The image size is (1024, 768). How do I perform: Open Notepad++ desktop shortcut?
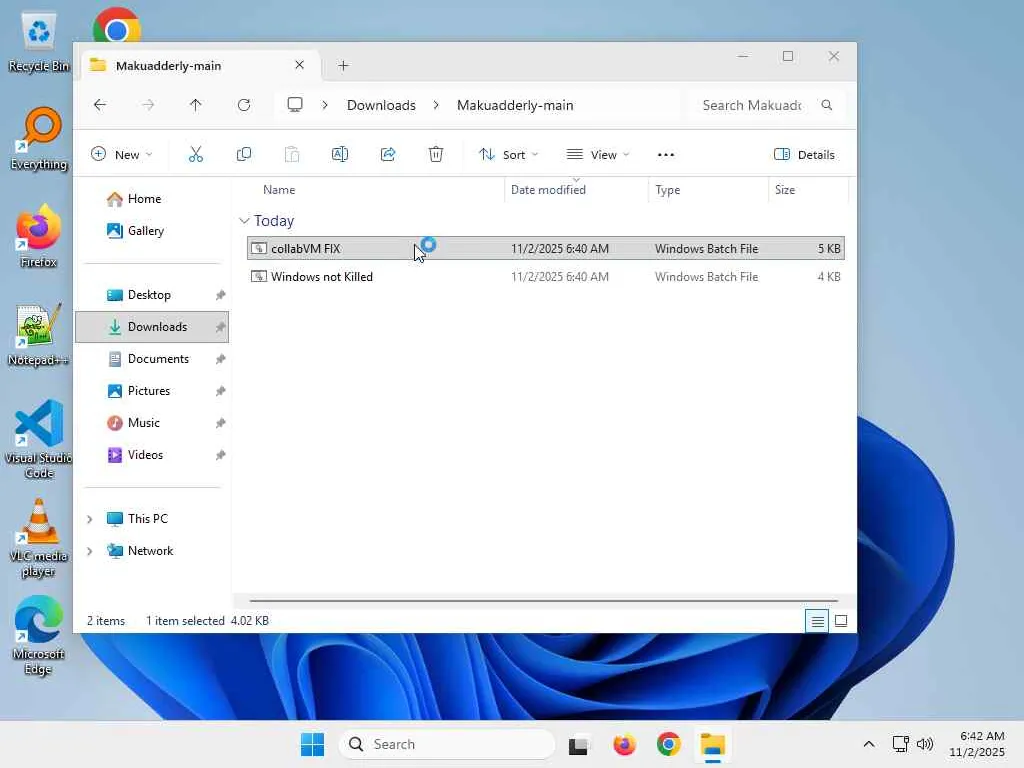click(39, 334)
